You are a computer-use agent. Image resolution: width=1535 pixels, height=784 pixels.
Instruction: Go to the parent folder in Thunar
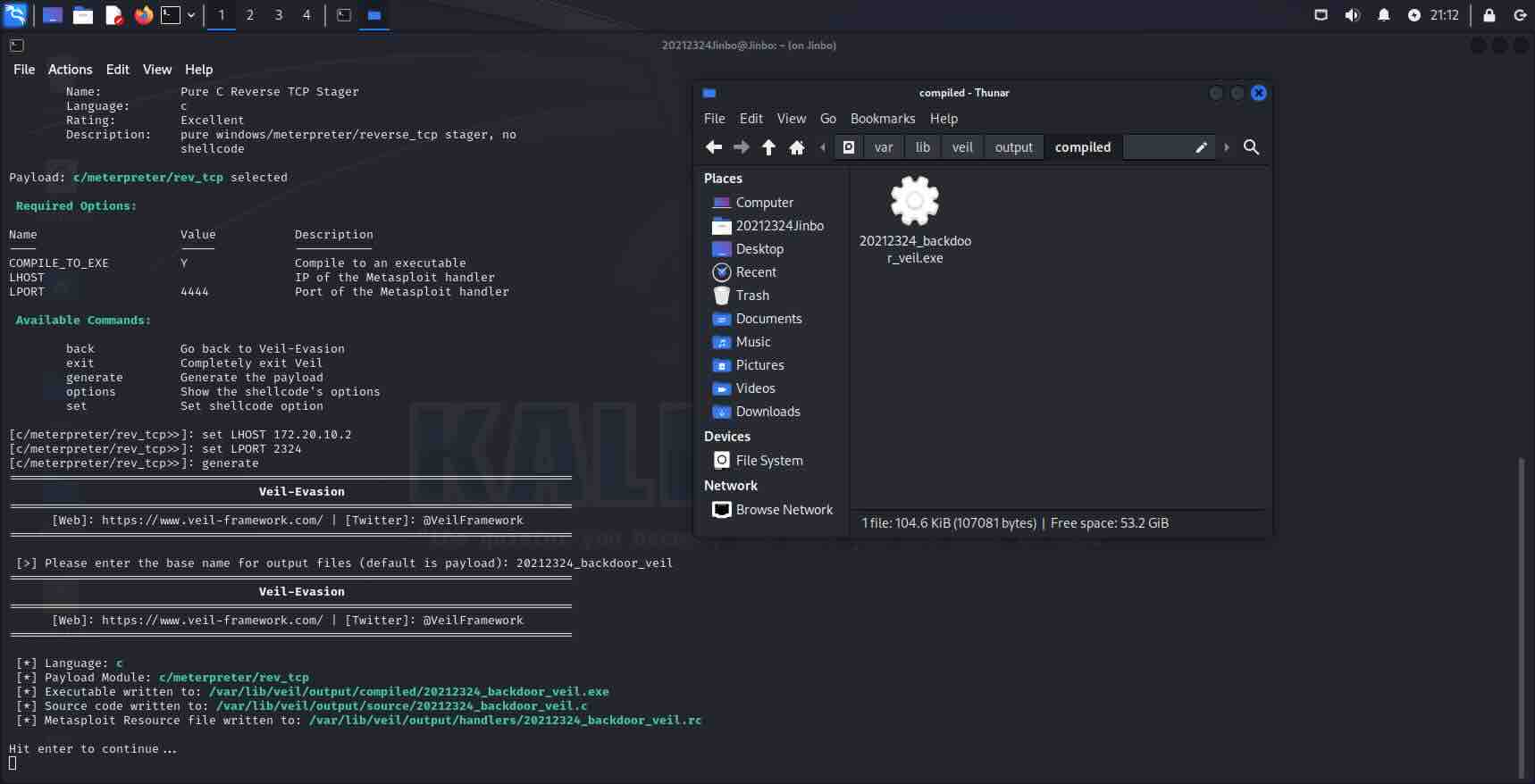pyautogui.click(x=768, y=147)
